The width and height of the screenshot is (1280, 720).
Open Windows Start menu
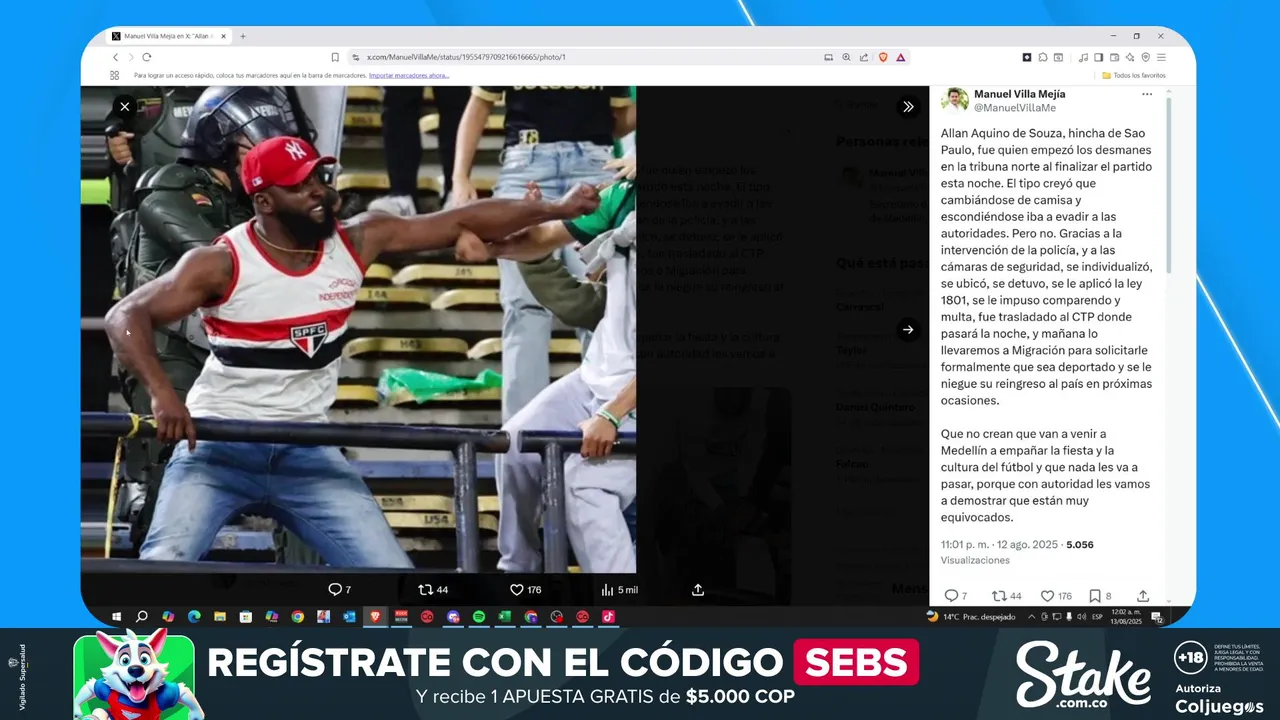(x=116, y=617)
